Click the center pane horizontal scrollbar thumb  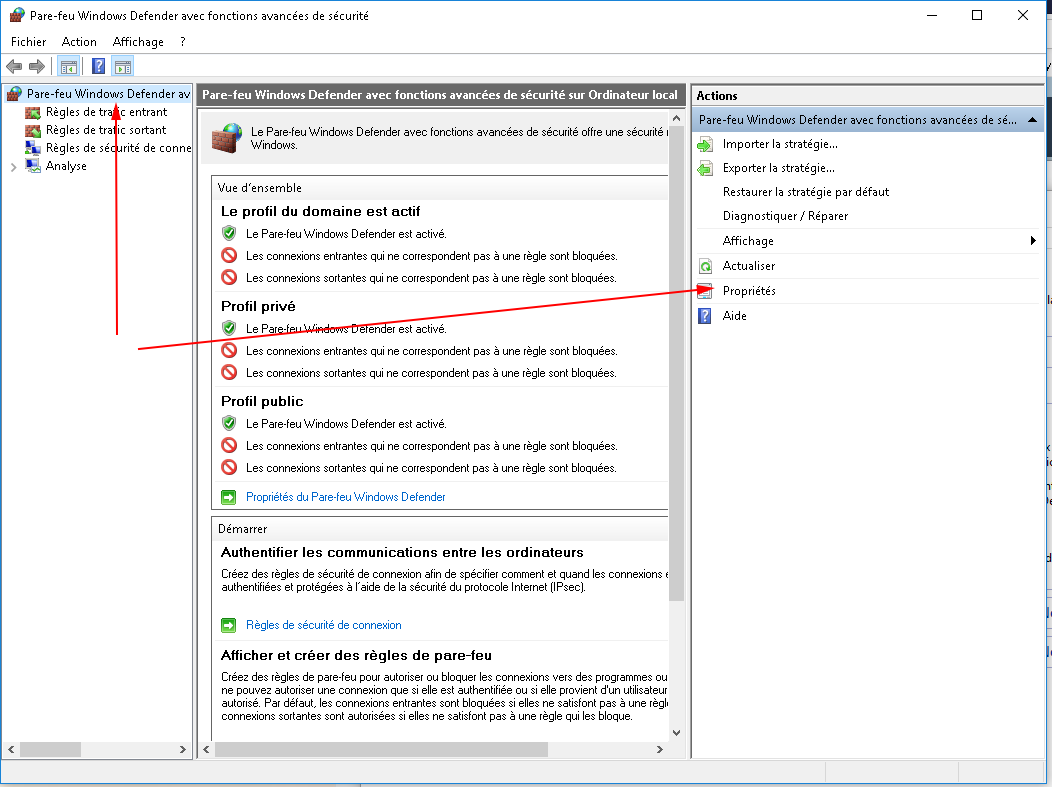click(x=381, y=749)
